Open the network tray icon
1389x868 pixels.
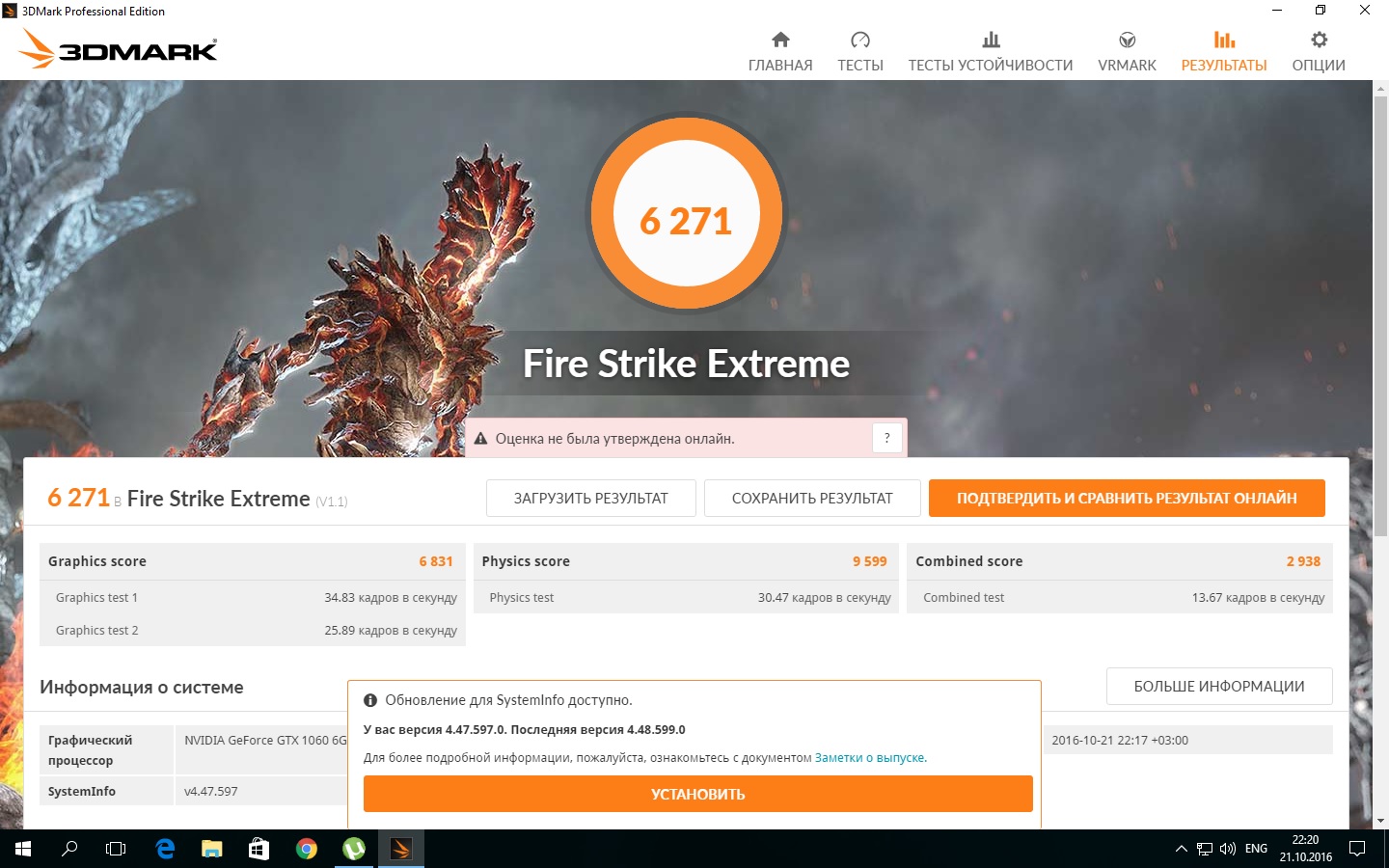pos(1205,849)
